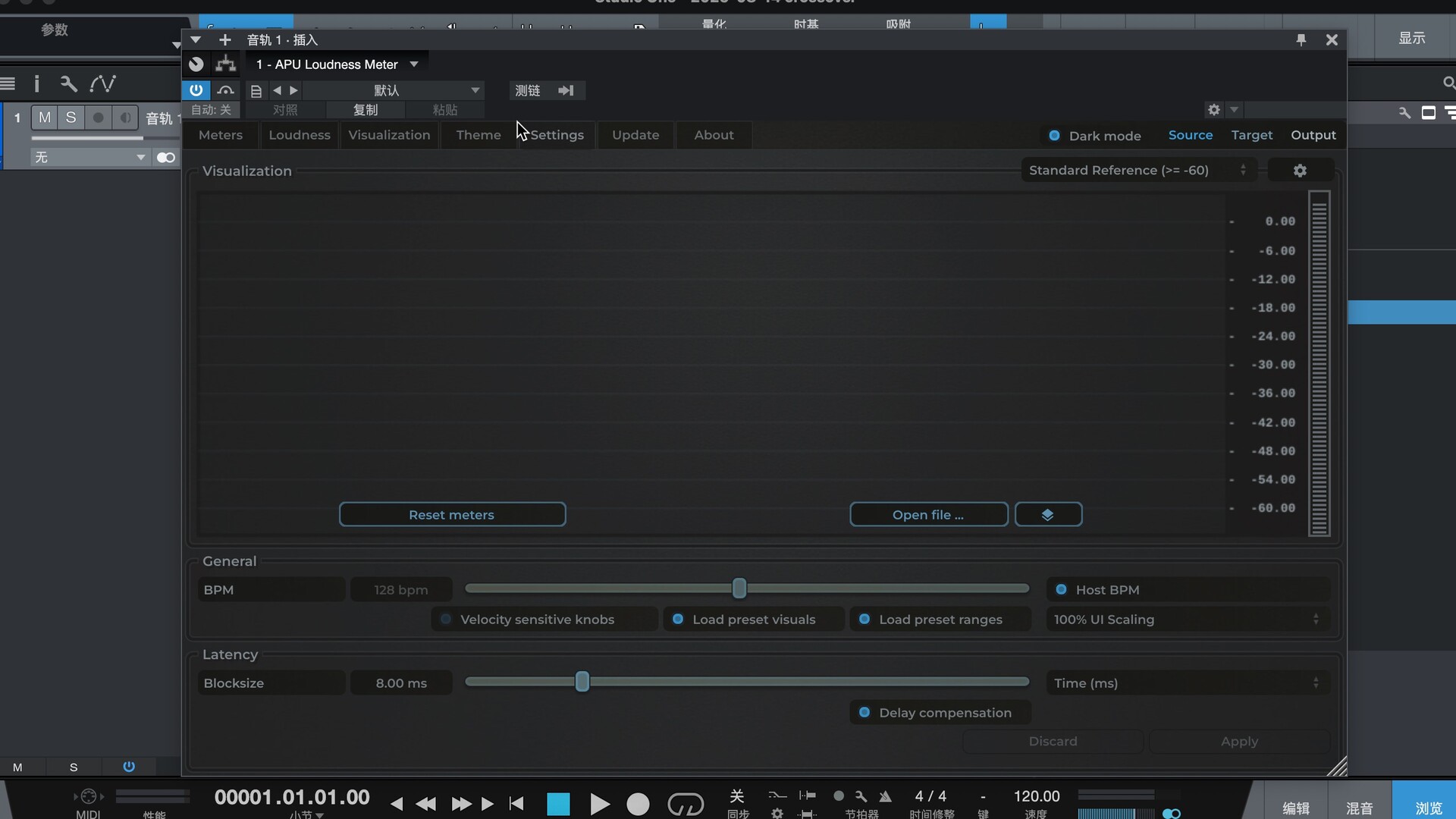Image resolution: width=1456 pixels, height=819 pixels.
Task: Open the search magnifier in browser
Action: [x=1448, y=83]
